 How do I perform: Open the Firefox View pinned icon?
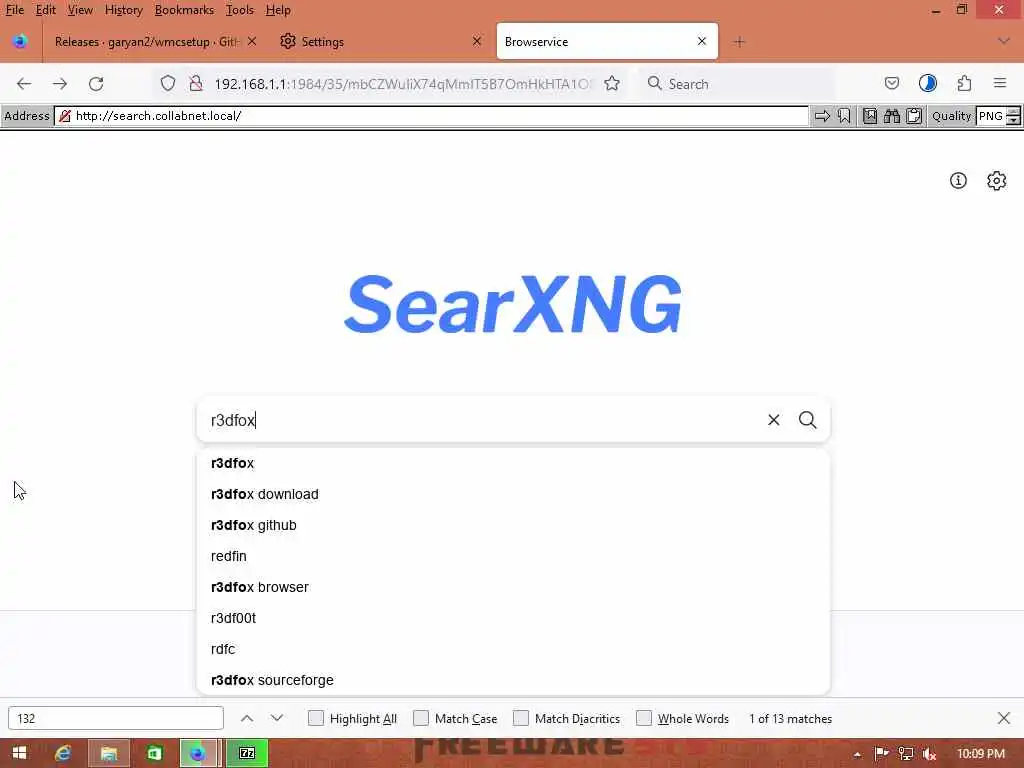(20, 42)
